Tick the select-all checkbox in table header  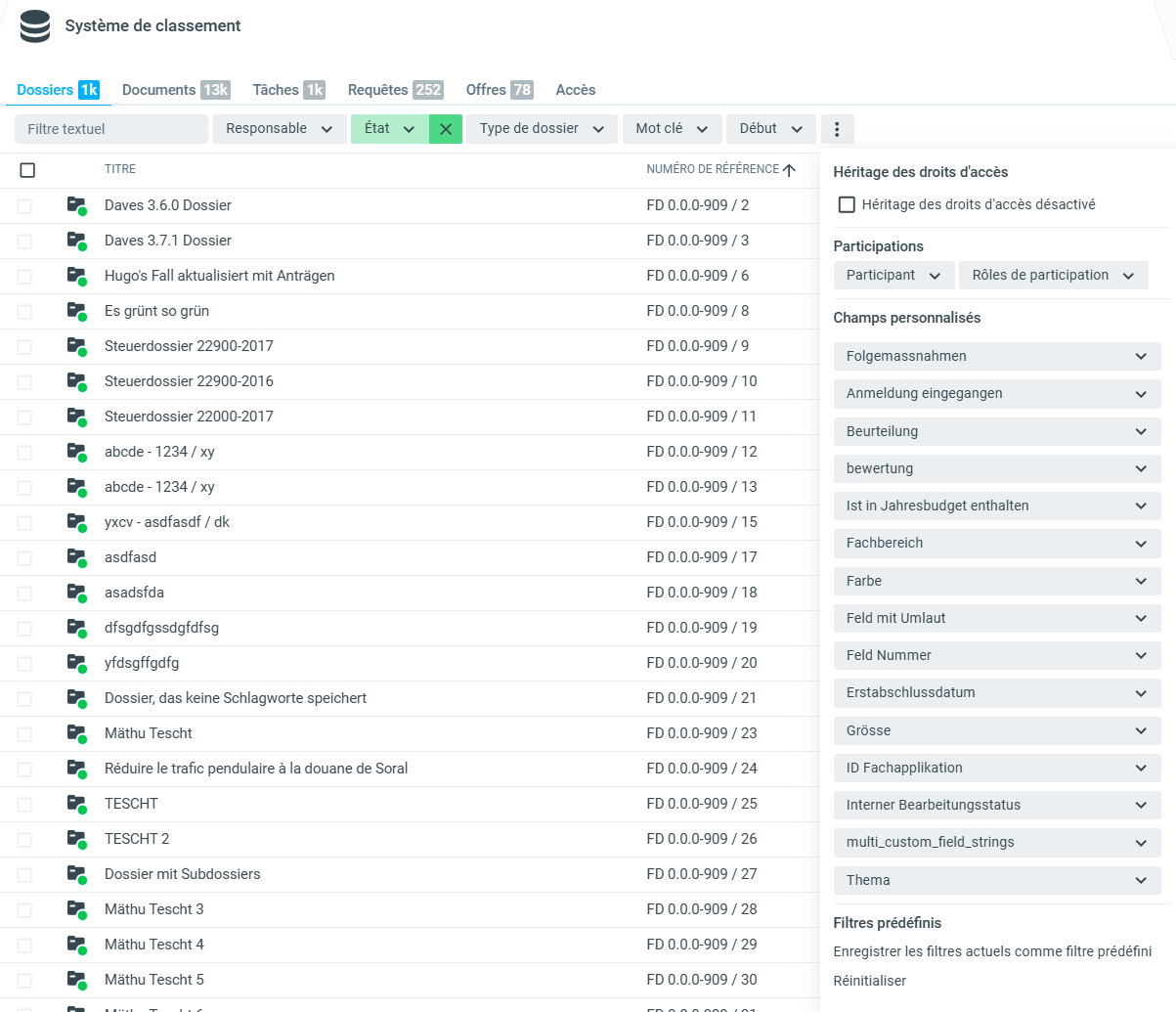[x=27, y=170]
